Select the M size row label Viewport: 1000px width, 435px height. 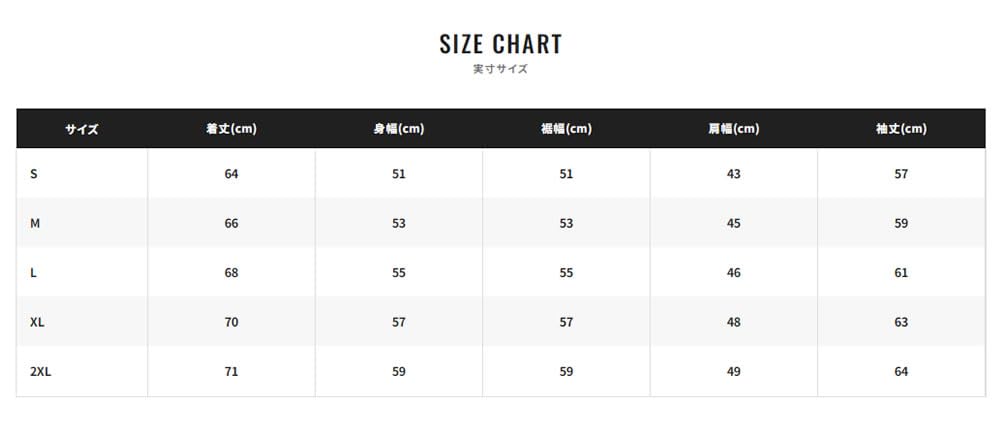coord(35,223)
